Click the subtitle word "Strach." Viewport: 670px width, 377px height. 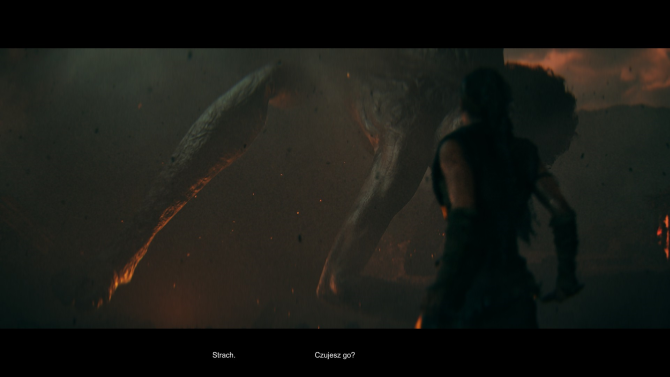[223, 355]
